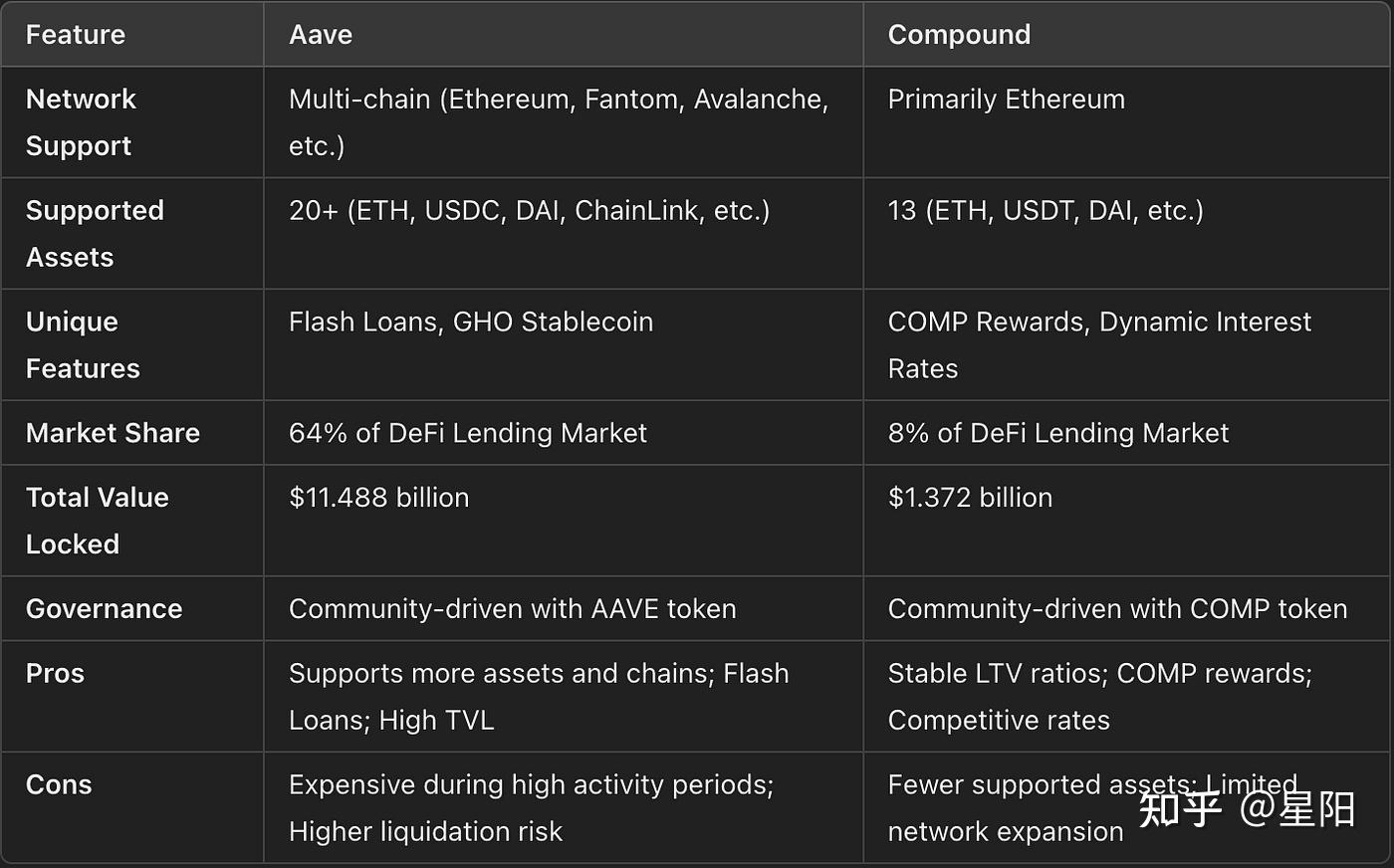
Task: Click the 知乎 @星阳 watermark
Action: point(1247,809)
